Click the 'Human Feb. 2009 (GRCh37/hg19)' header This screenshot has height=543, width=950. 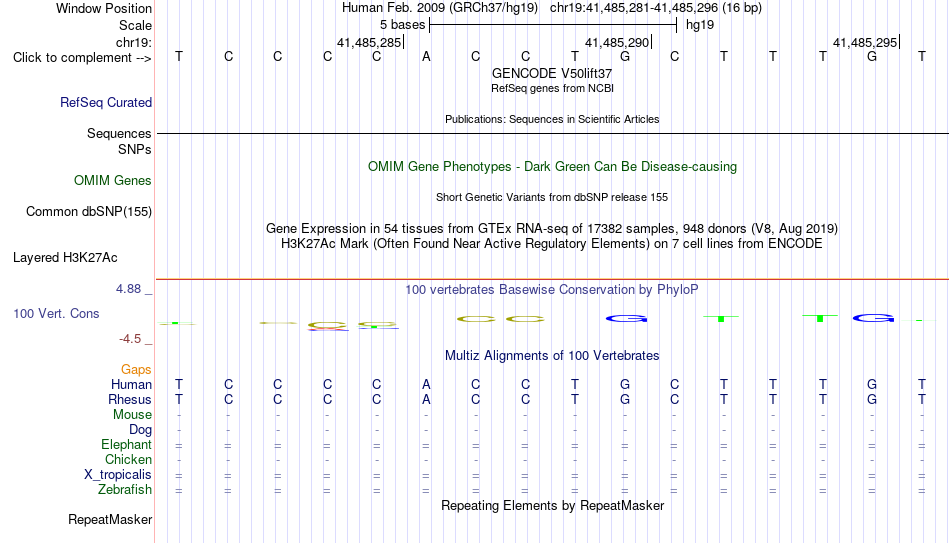click(x=440, y=8)
